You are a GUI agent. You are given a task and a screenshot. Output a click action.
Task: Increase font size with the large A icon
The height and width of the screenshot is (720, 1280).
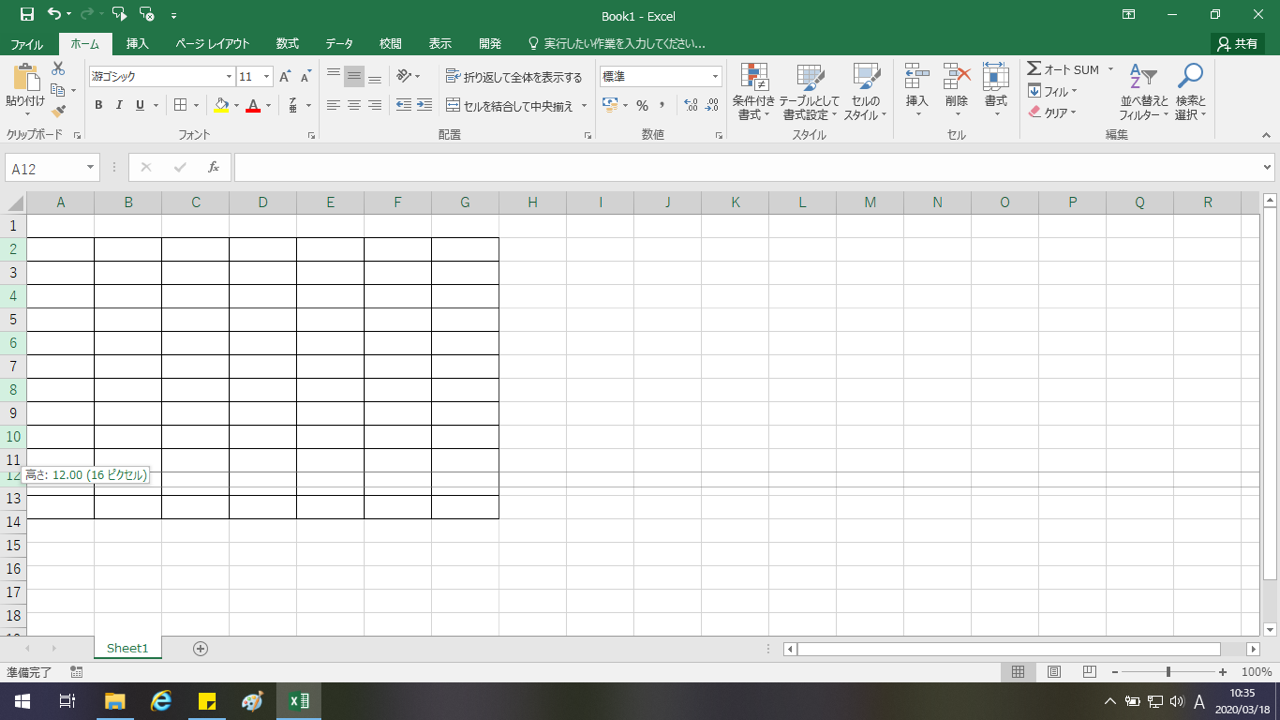pyautogui.click(x=285, y=77)
